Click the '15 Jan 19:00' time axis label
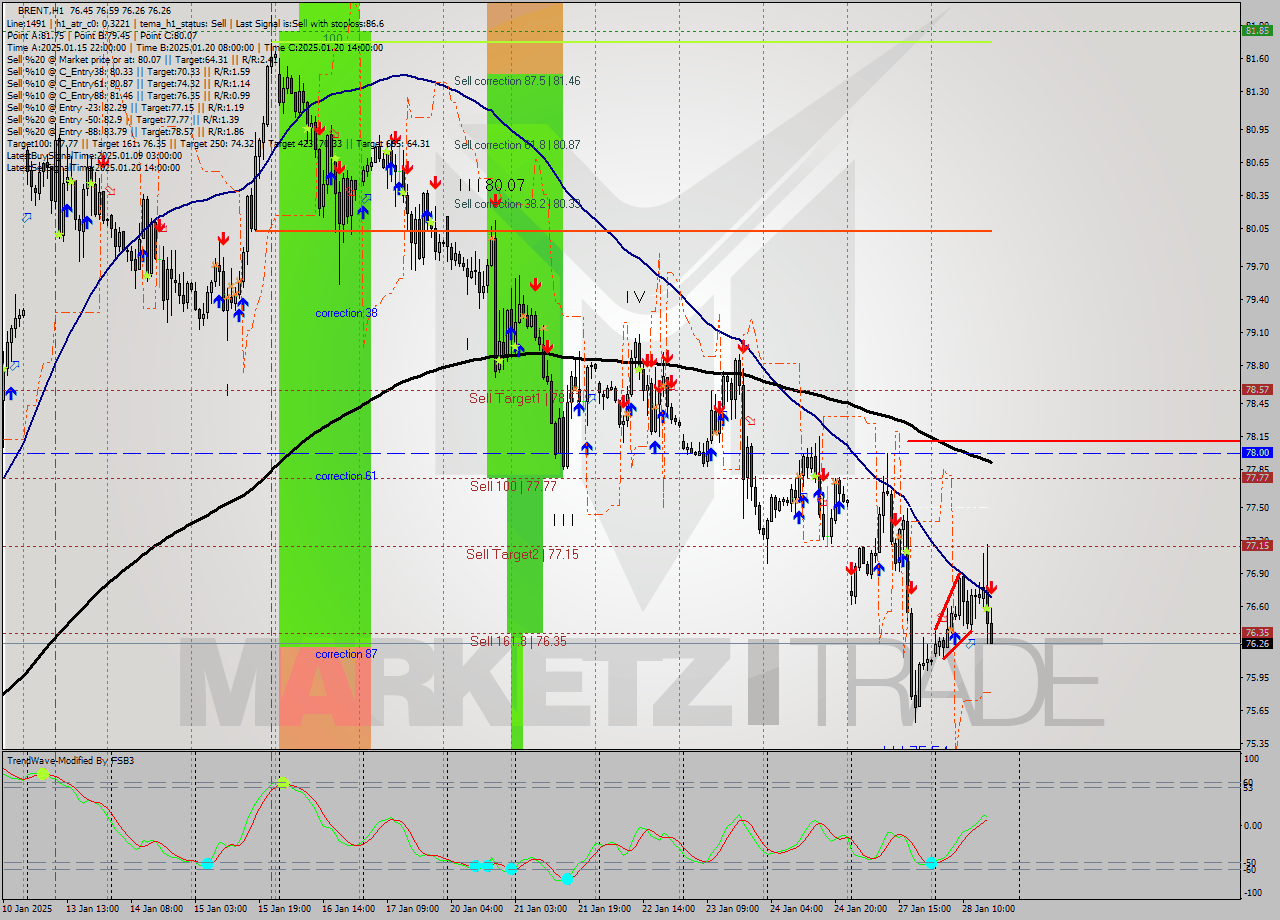The image size is (1280, 920). tap(285, 908)
